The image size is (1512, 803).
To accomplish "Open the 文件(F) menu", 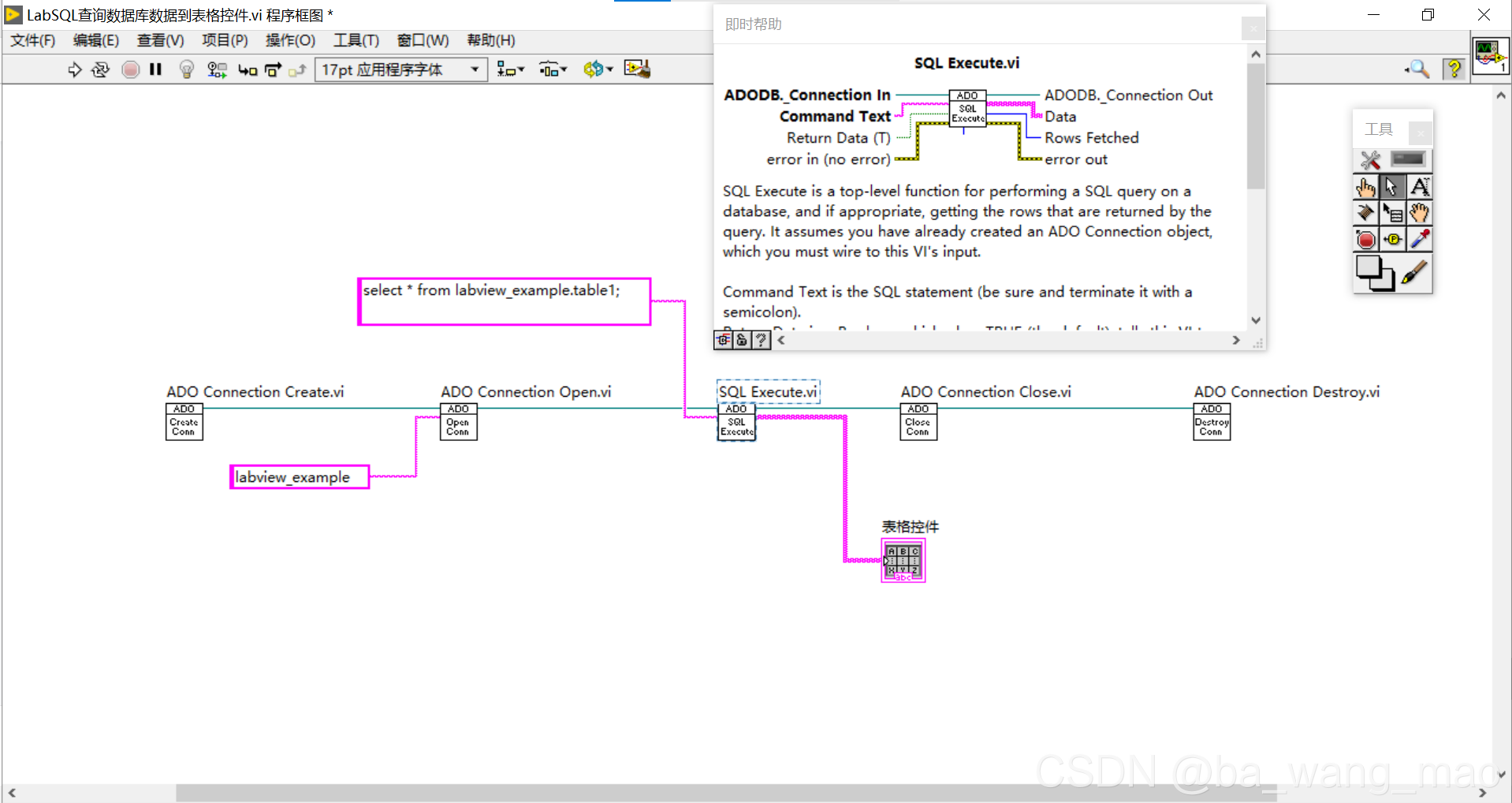I will tap(32, 40).
